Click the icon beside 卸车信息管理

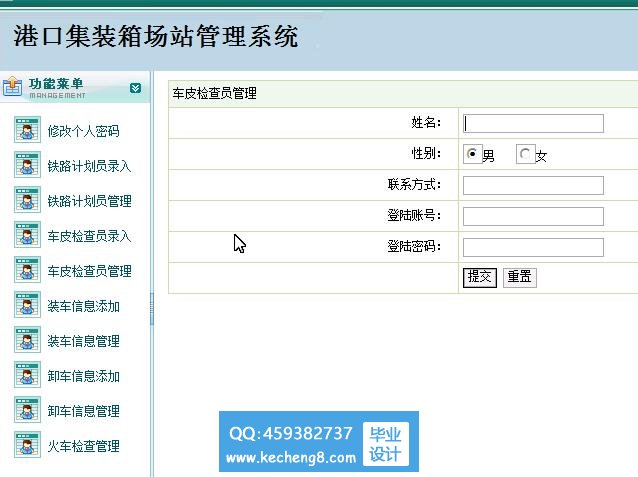(x=27, y=410)
